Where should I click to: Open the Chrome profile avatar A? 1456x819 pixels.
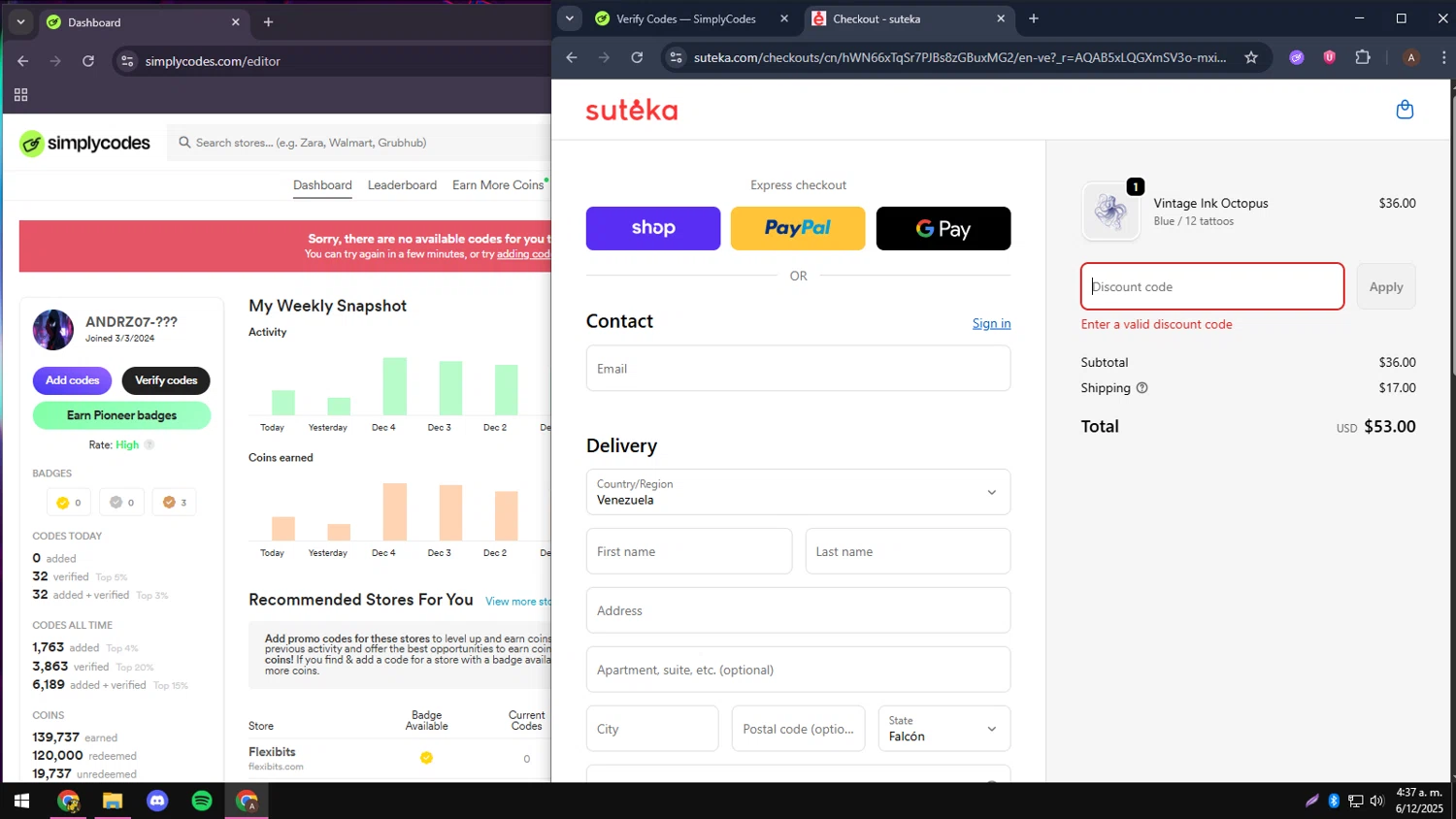coord(1411,57)
